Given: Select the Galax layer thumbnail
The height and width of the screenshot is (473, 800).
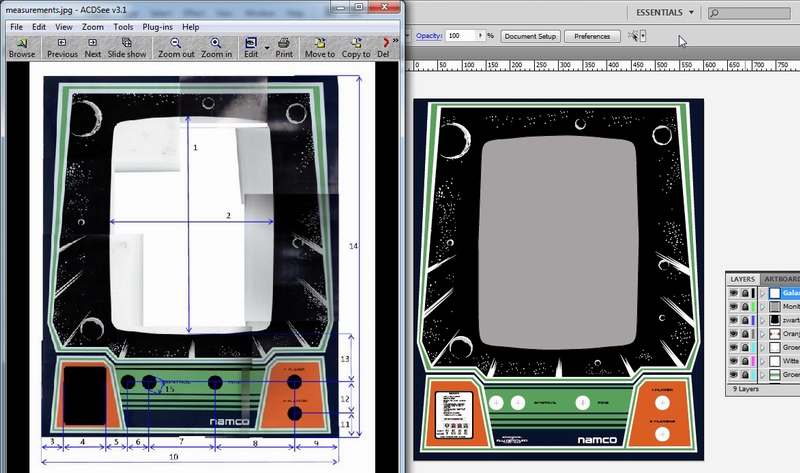Looking at the screenshot, I should [774, 293].
